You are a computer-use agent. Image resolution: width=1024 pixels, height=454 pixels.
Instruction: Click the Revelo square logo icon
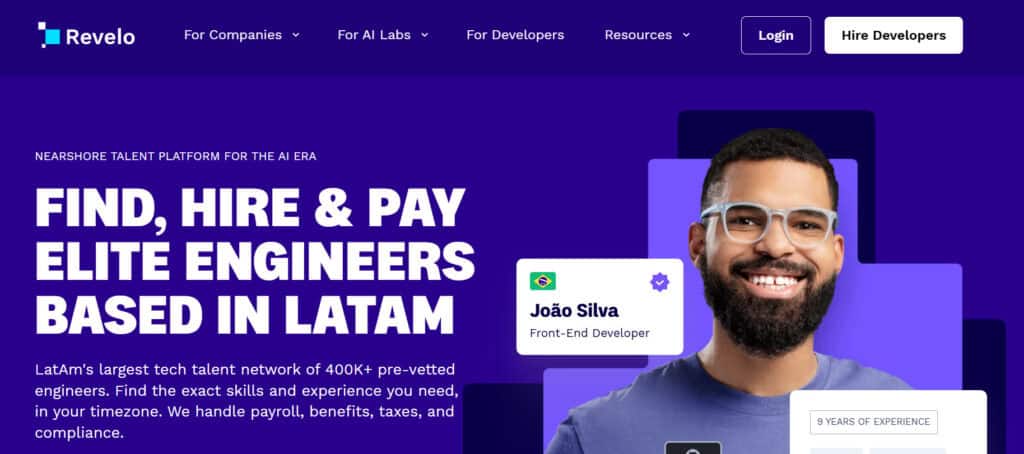[49, 35]
